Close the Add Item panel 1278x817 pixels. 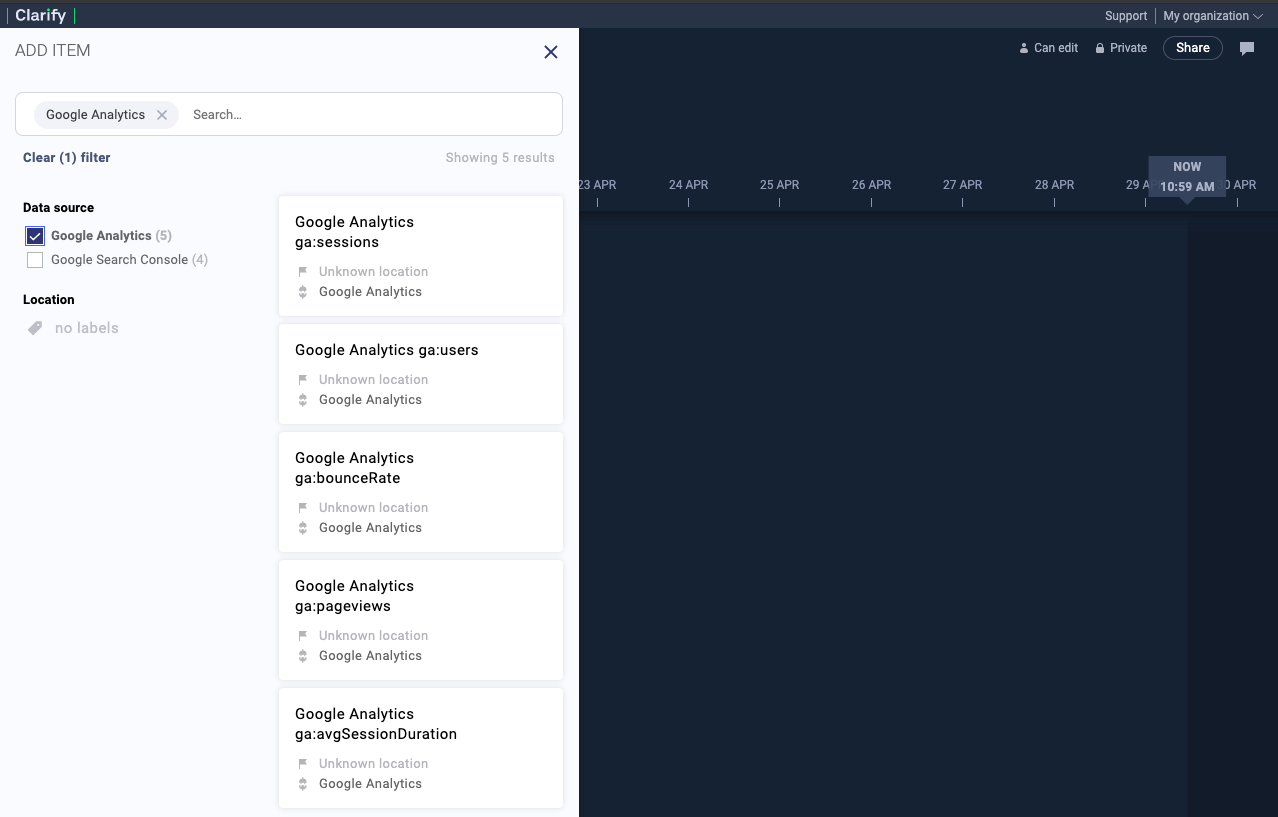[x=550, y=52]
